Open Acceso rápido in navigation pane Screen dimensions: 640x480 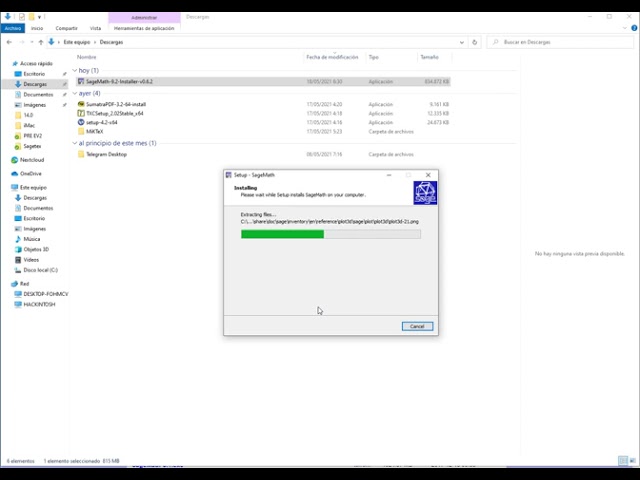pyautogui.click(x=36, y=64)
